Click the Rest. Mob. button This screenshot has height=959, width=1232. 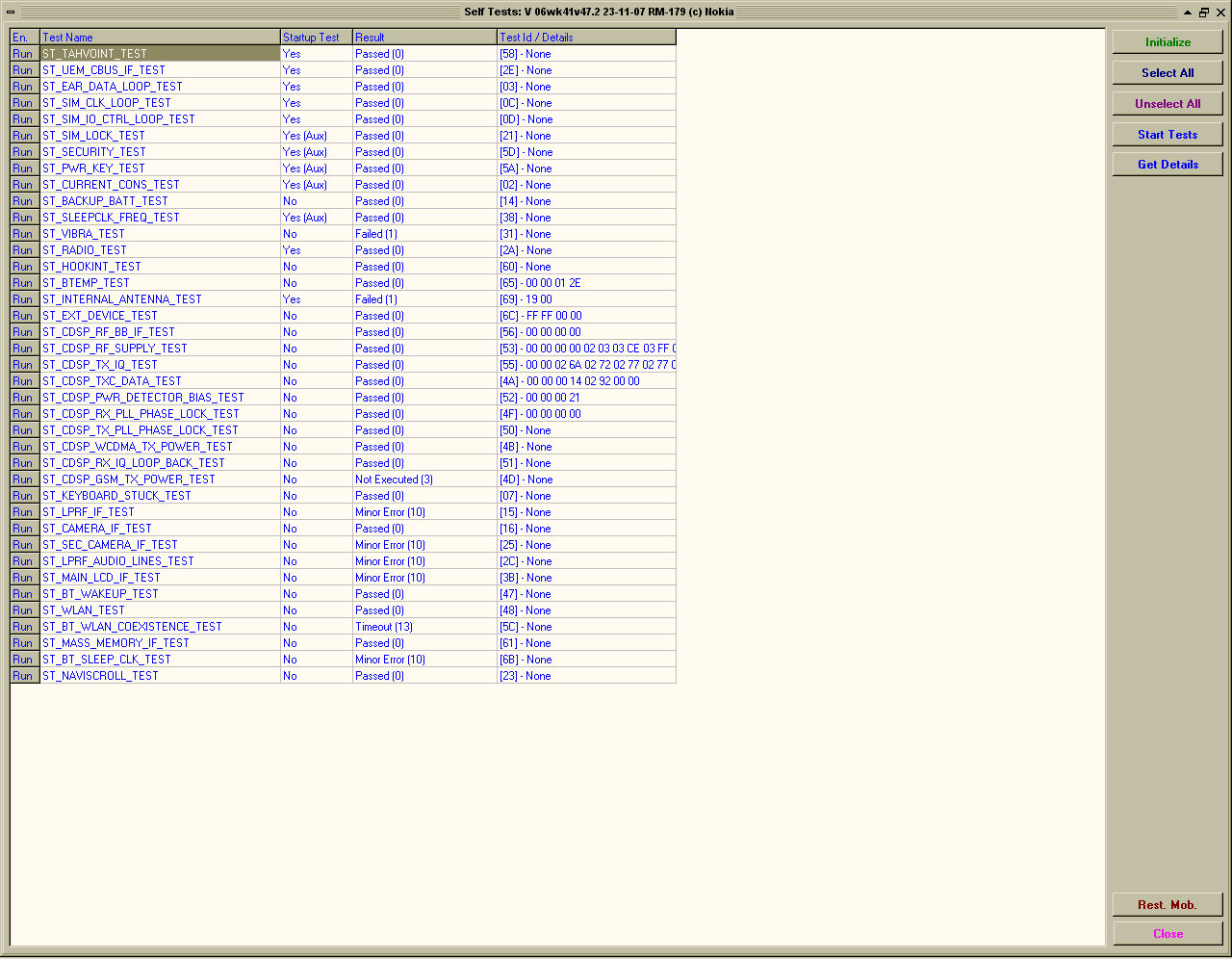pyautogui.click(x=1168, y=905)
